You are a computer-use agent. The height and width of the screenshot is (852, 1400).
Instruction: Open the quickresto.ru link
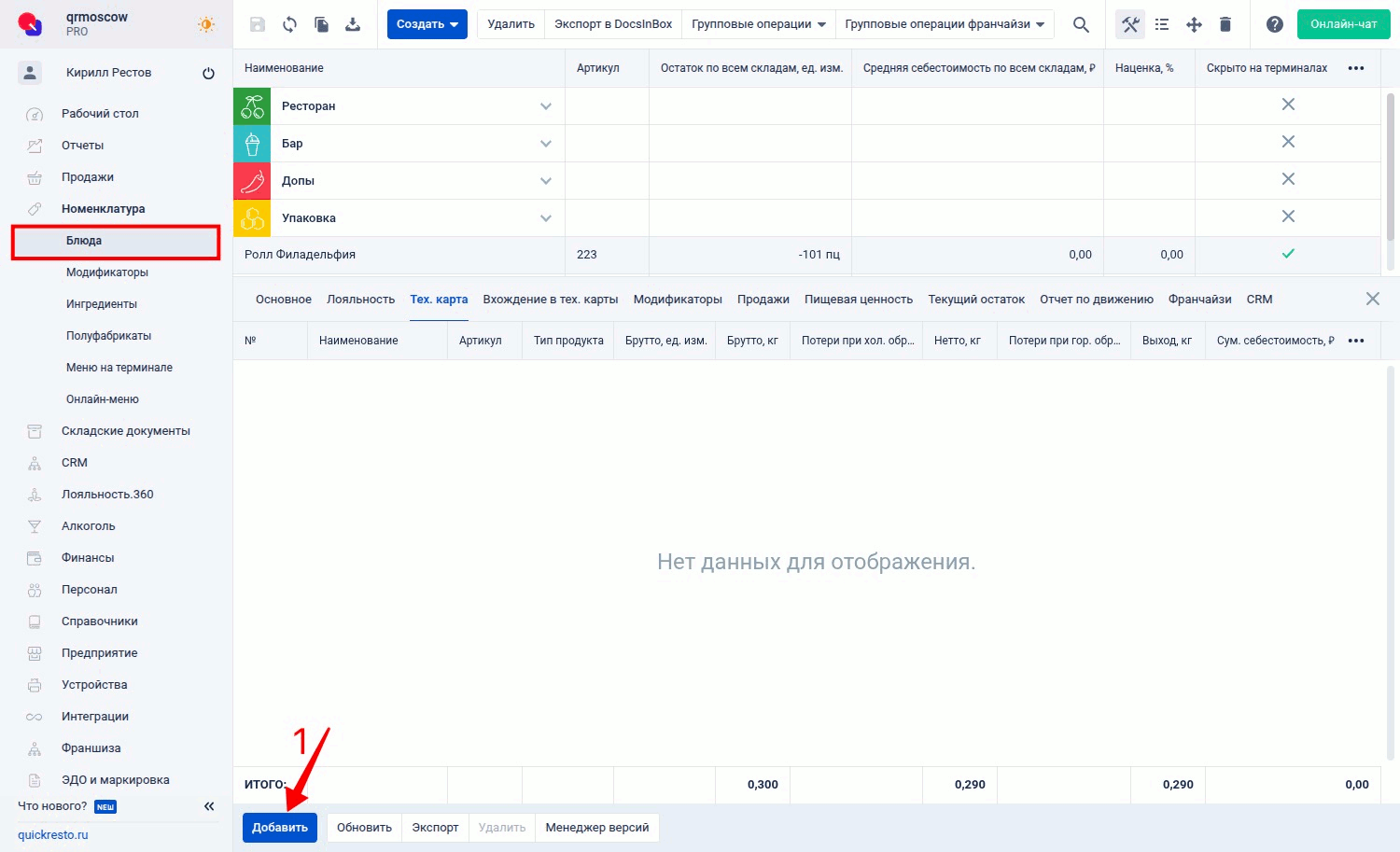click(x=52, y=834)
